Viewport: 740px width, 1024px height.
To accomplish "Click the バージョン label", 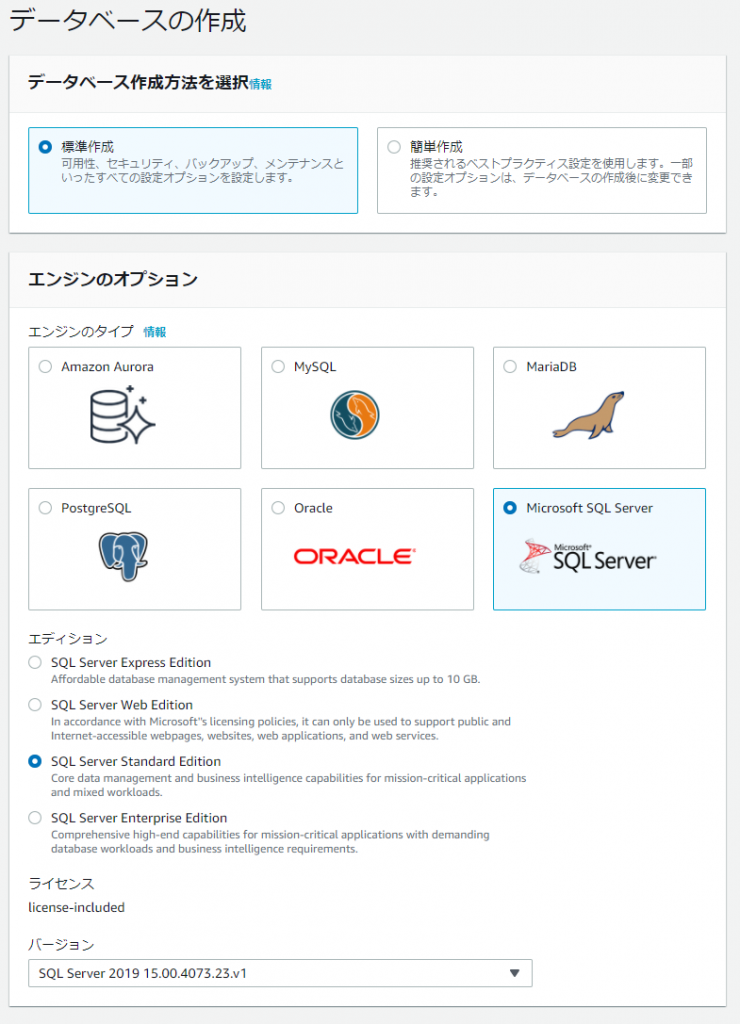I will point(61,944).
